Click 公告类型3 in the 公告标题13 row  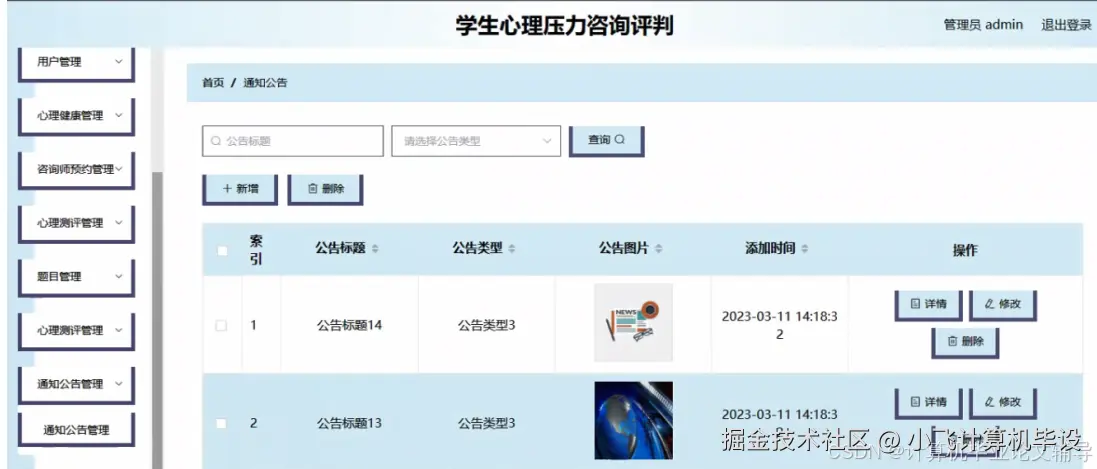[486, 424]
